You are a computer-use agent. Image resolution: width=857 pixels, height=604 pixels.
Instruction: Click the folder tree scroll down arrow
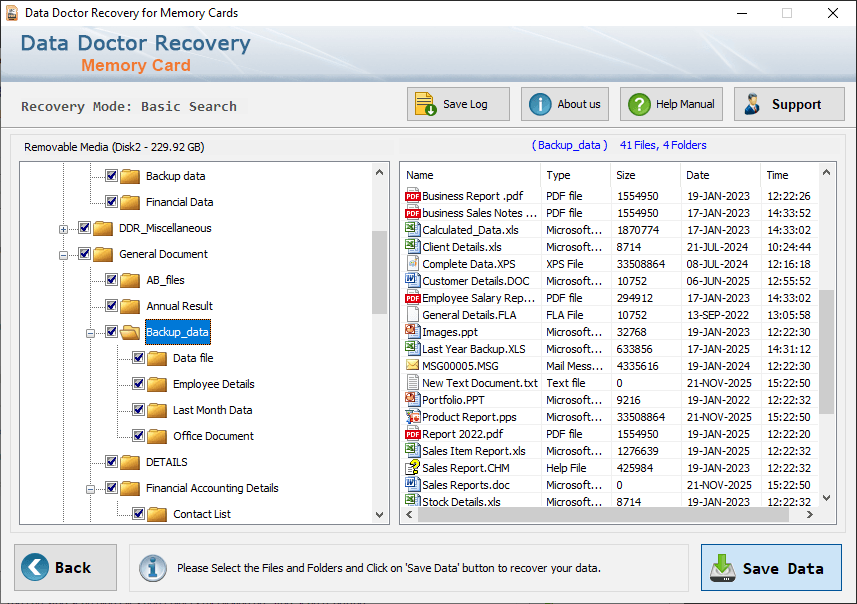coord(379,514)
